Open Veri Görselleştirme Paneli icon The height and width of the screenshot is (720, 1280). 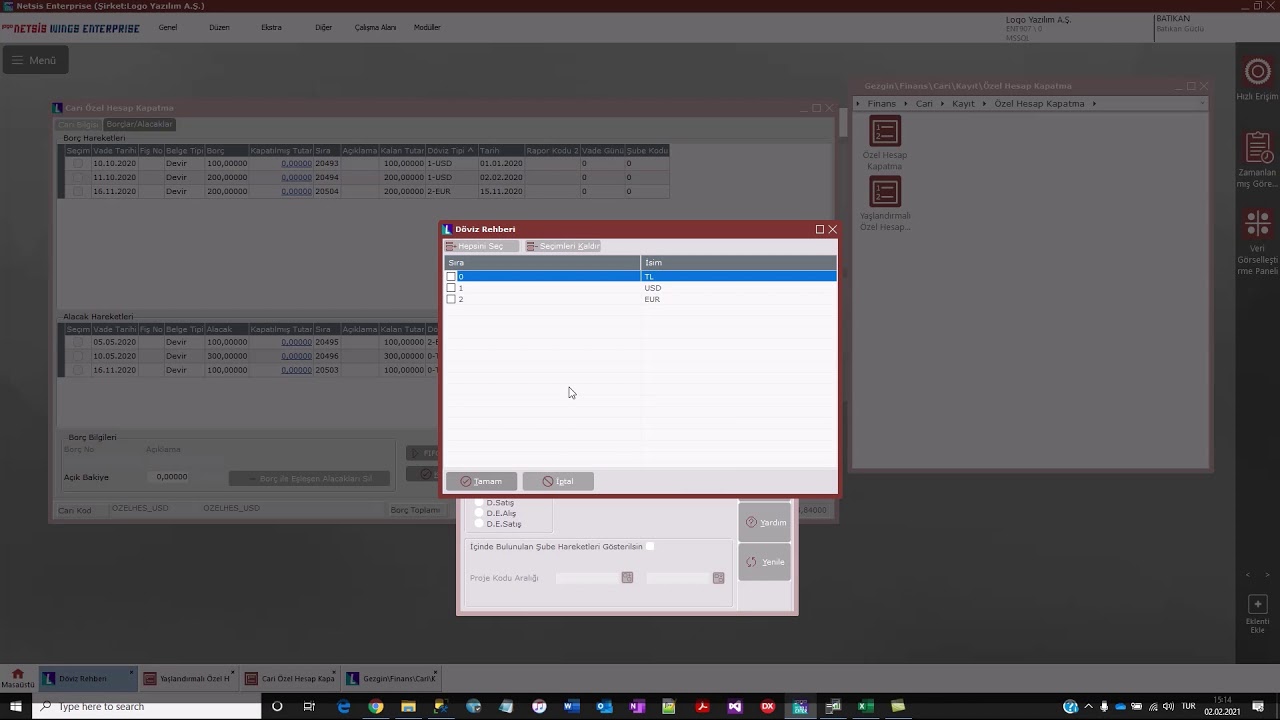click(x=1258, y=223)
